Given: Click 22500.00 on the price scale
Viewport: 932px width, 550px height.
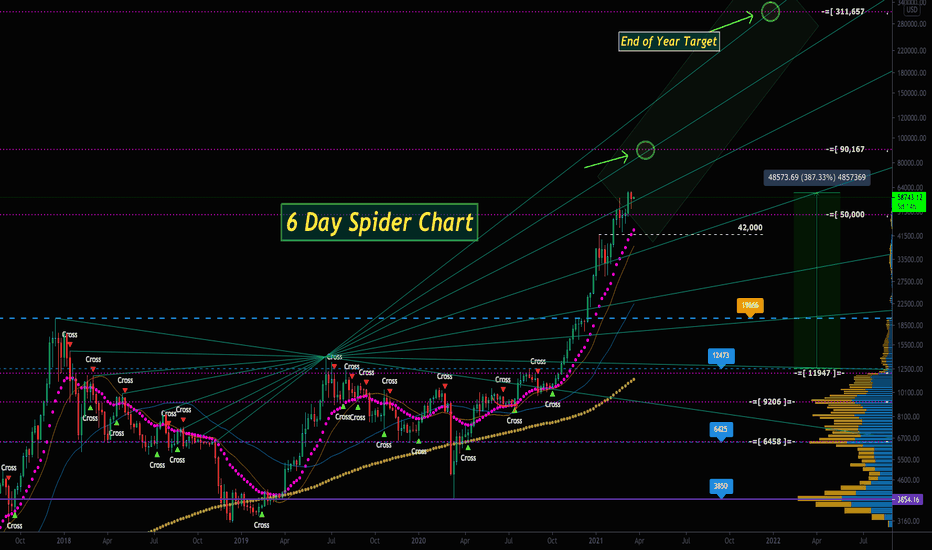Looking at the screenshot, I should tap(911, 303).
